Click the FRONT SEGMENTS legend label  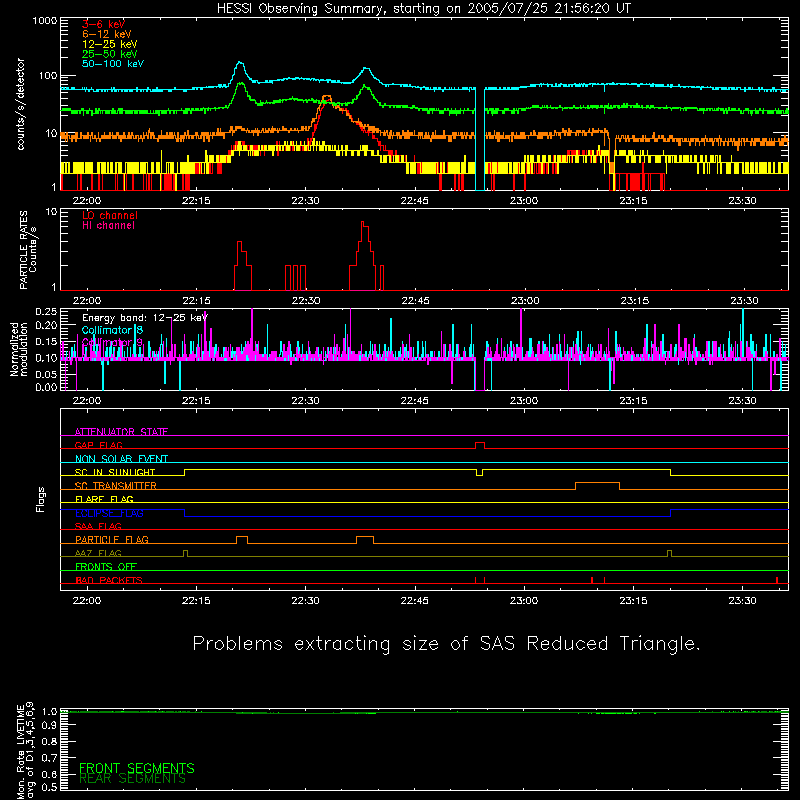(x=137, y=768)
